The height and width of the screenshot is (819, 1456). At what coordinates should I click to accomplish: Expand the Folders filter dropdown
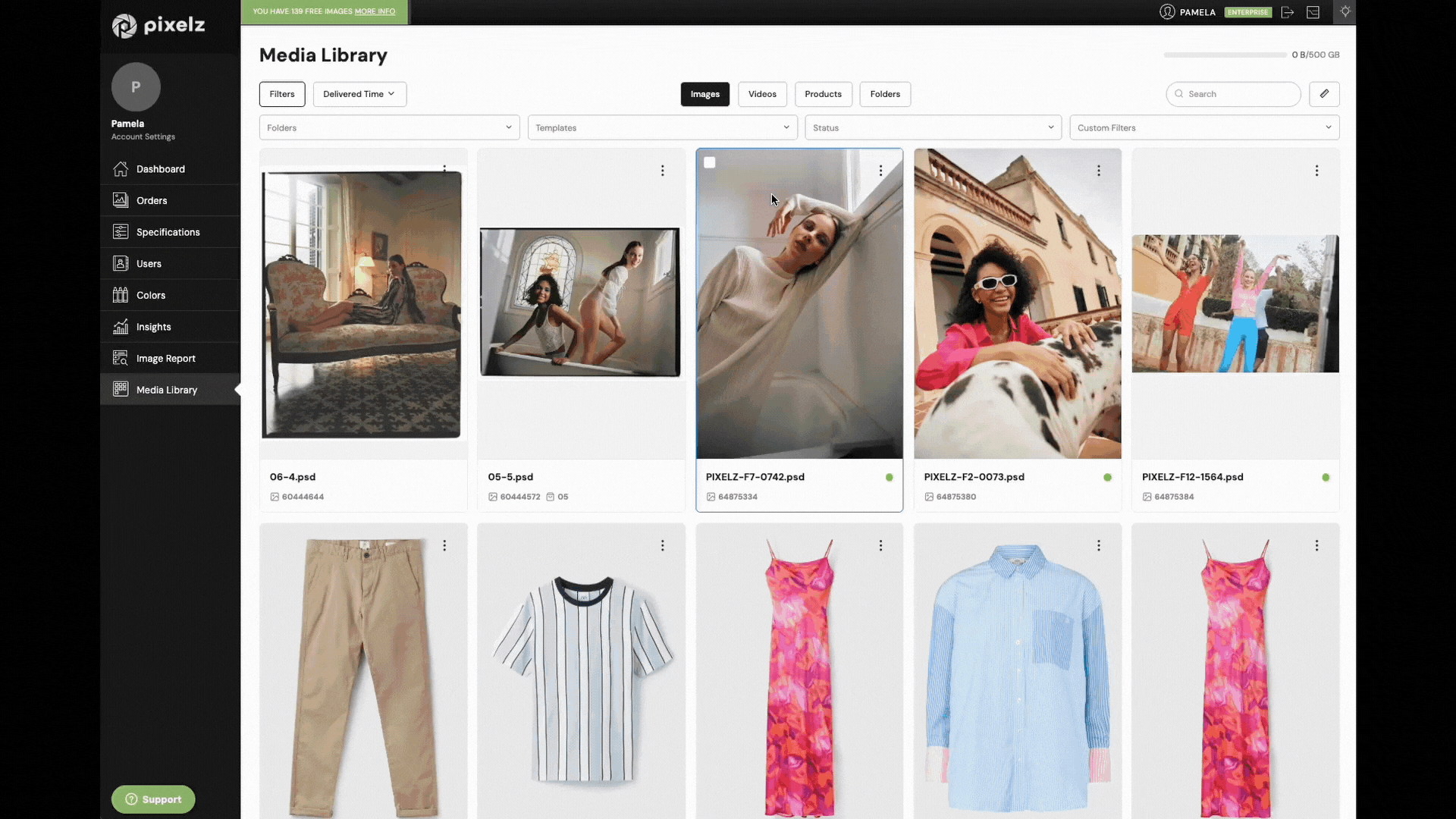[x=389, y=127]
